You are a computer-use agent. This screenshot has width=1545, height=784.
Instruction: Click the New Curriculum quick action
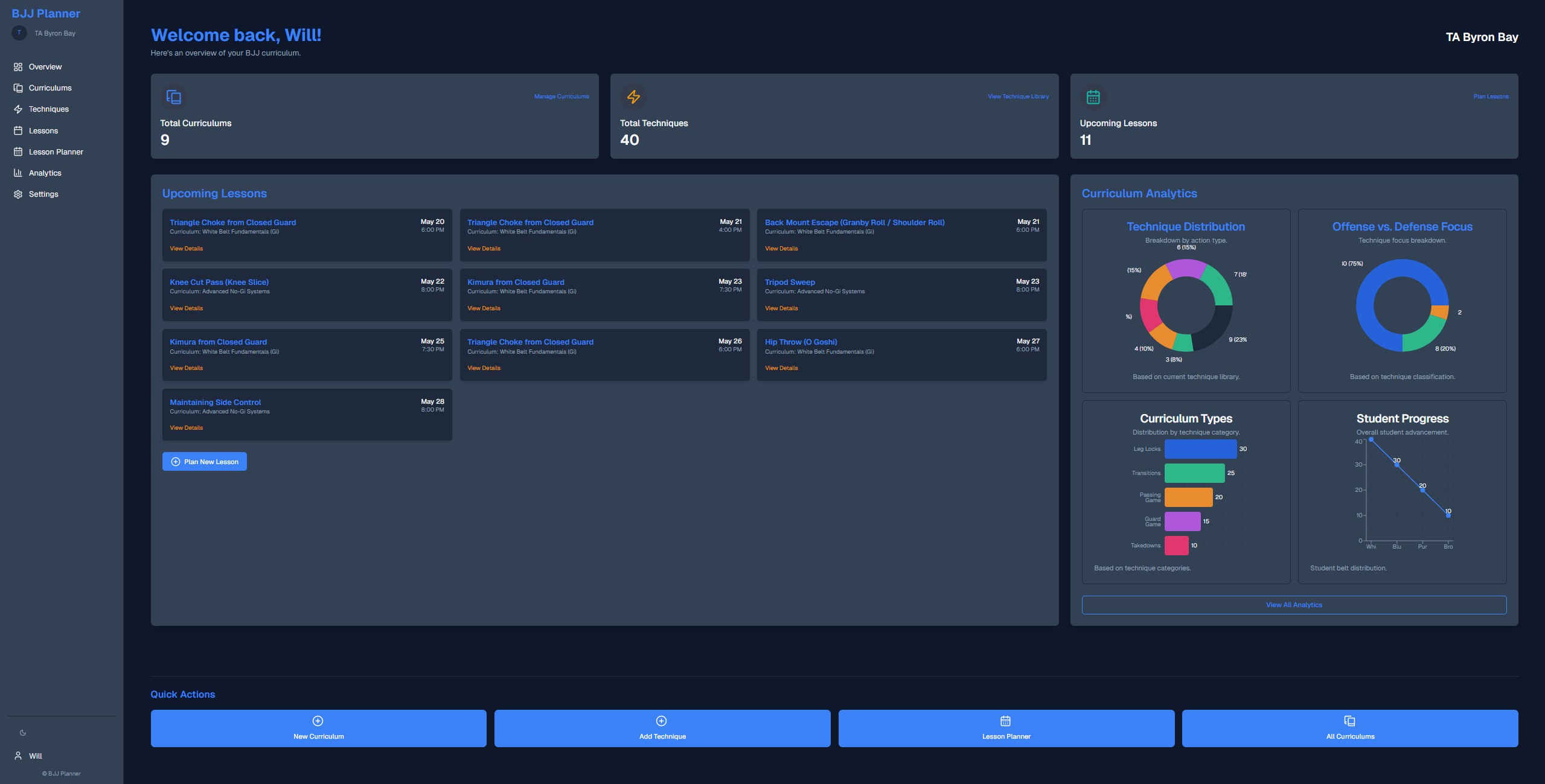tap(318, 728)
